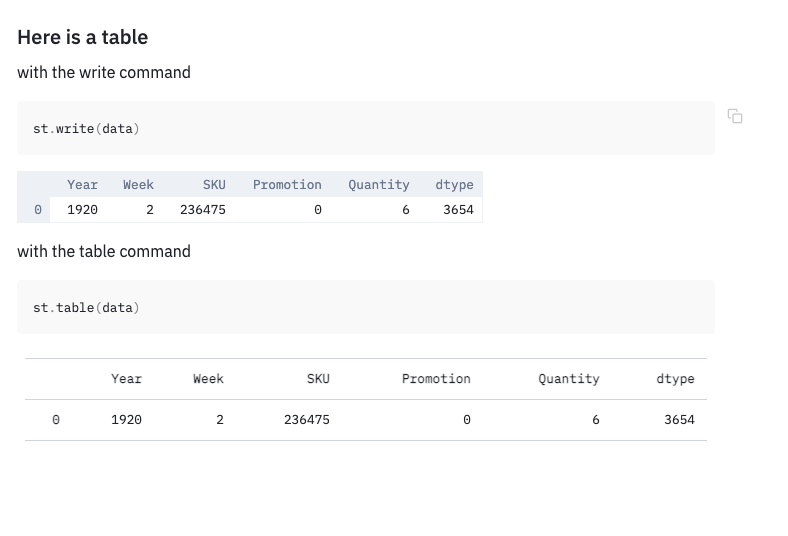Select the 236475 cell in the upper dataframe
This screenshot has width=788, height=536.
(x=203, y=210)
